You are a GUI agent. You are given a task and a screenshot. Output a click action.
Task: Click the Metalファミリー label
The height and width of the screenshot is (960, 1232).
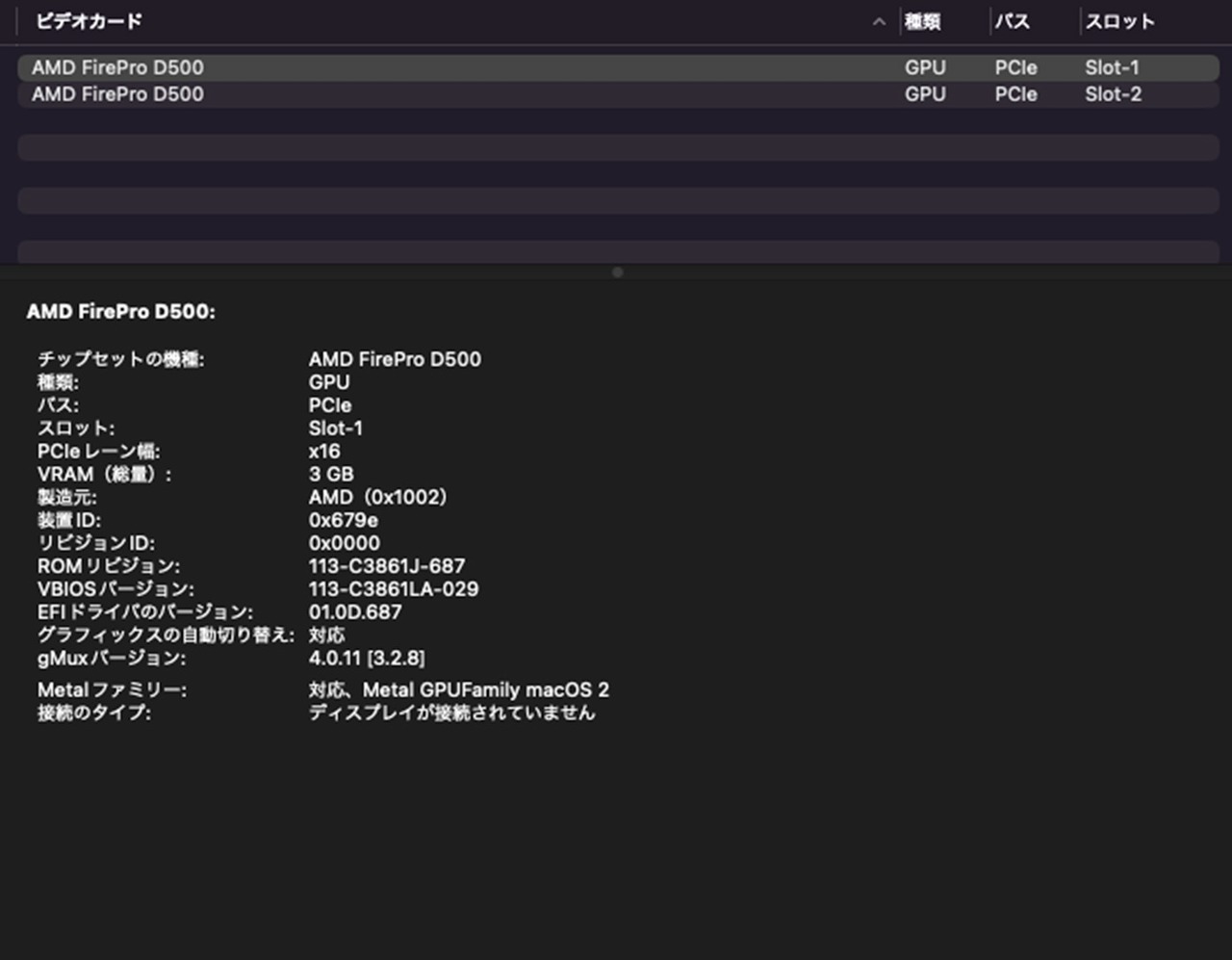coord(112,690)
